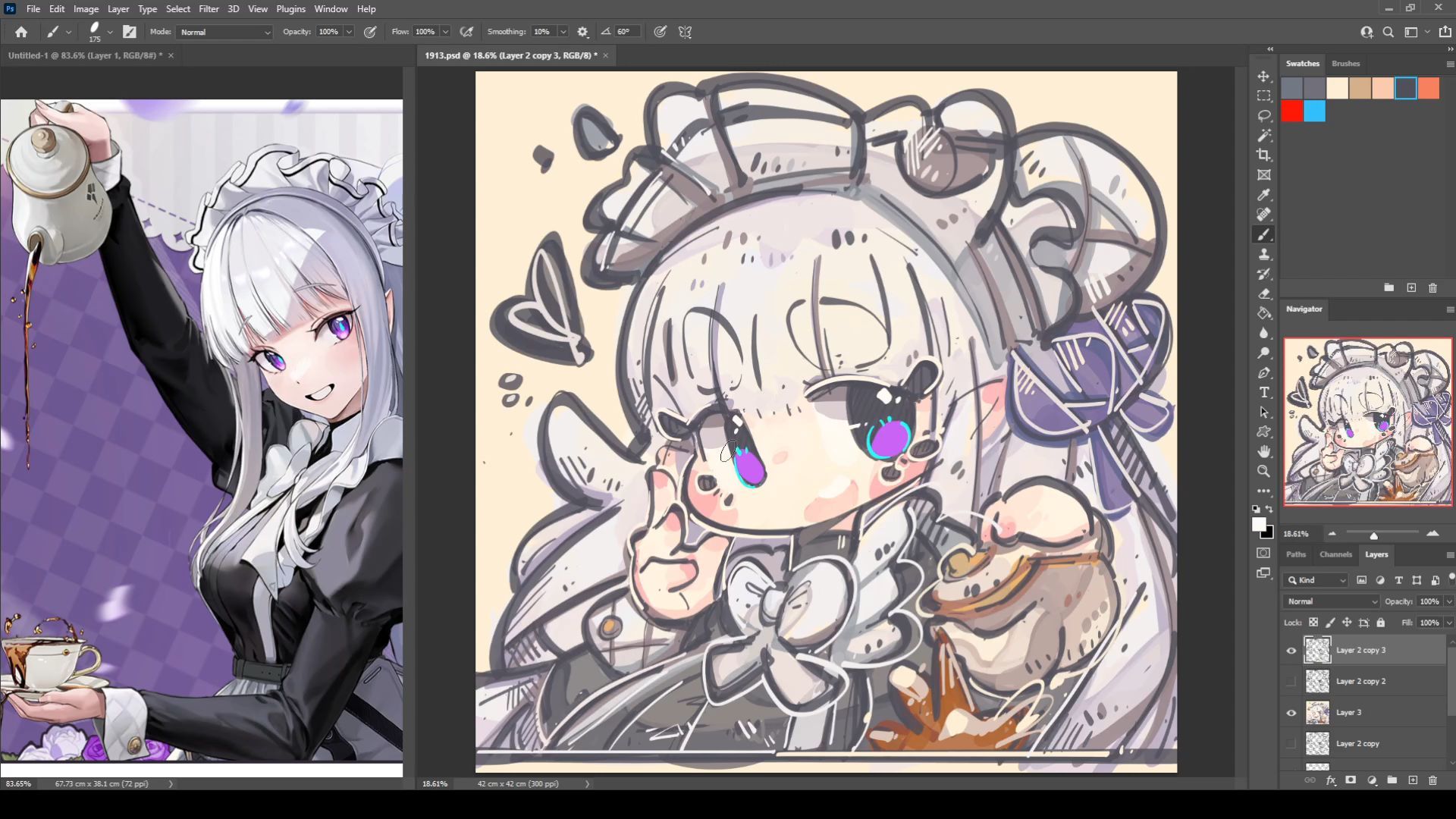
Task: Show Layer 2 copy 2 visibility
Action: click(1291, 682)
